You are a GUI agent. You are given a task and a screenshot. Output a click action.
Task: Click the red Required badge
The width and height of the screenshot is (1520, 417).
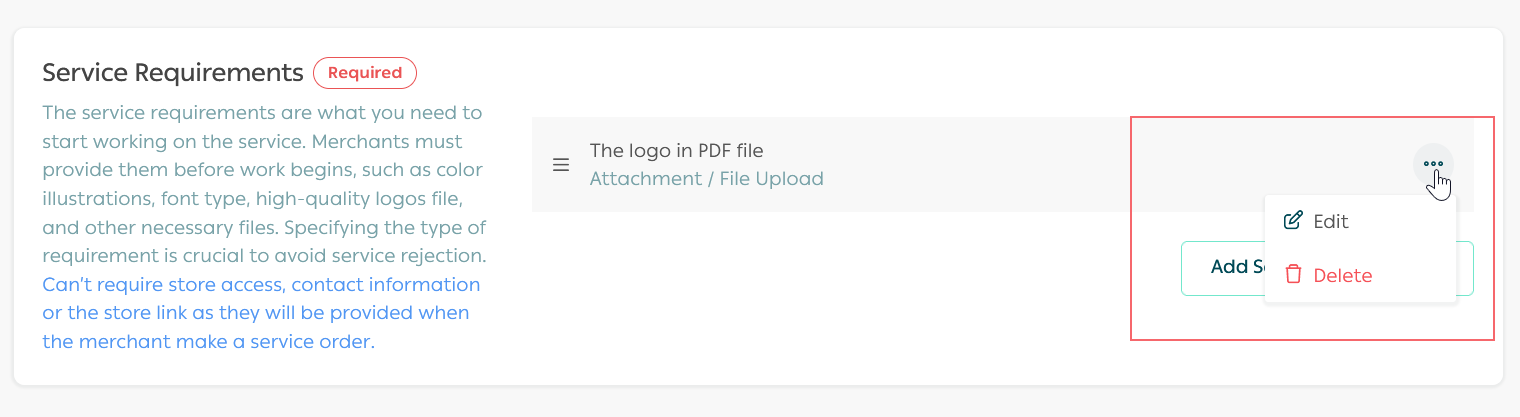(365, 73)
